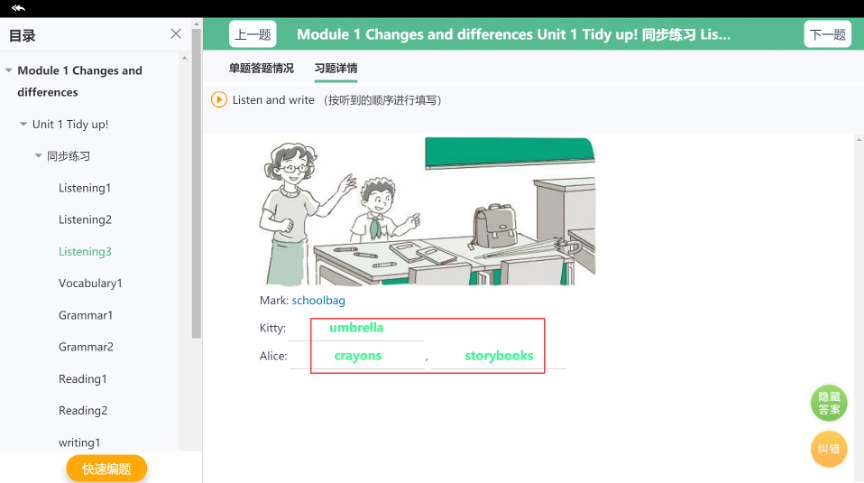Click the sidebar vertical scrollbar thumb
This screenshot has width=864, height=483.
[x=196, y=182]
